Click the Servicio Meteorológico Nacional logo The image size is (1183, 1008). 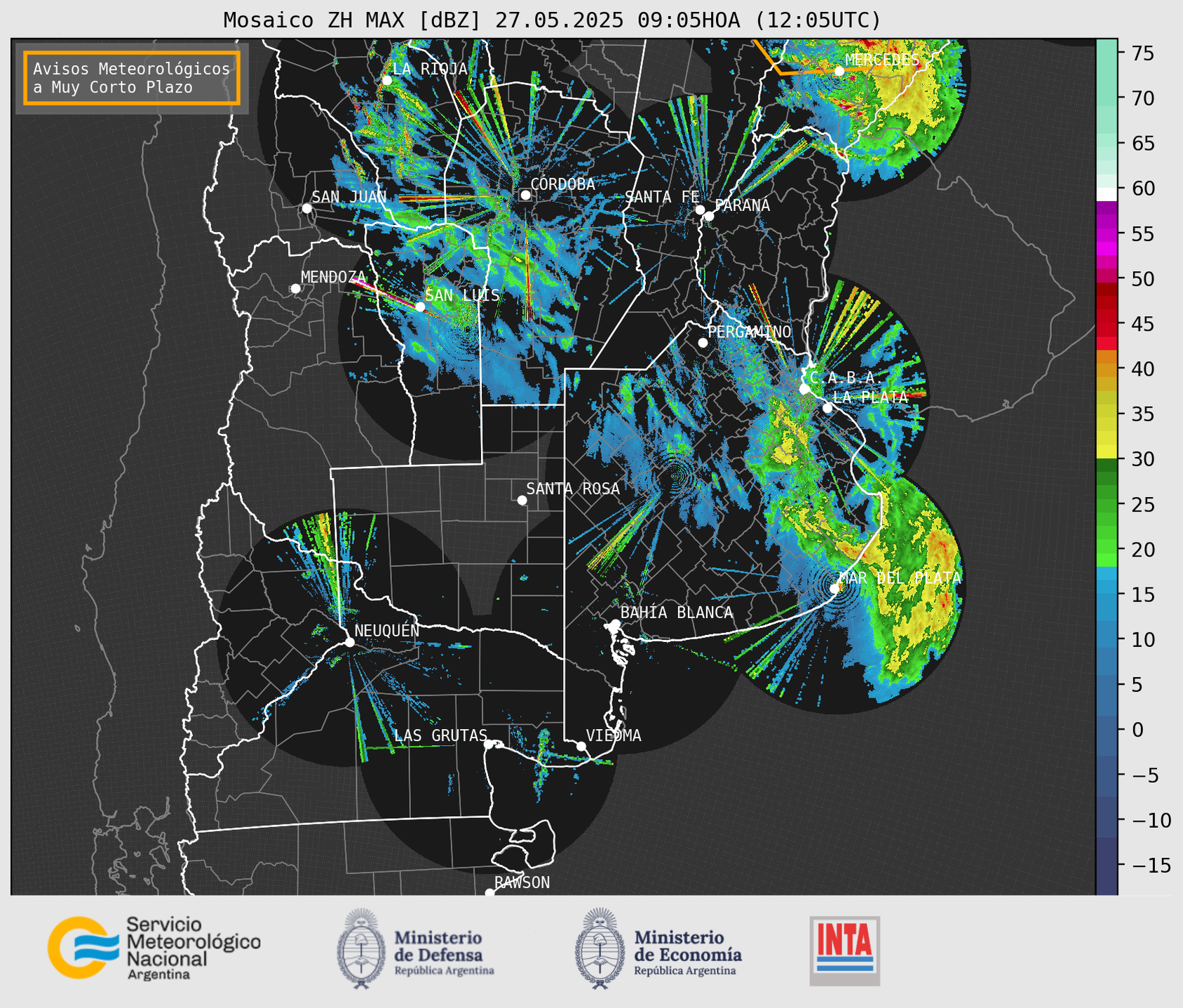(154, 948)
